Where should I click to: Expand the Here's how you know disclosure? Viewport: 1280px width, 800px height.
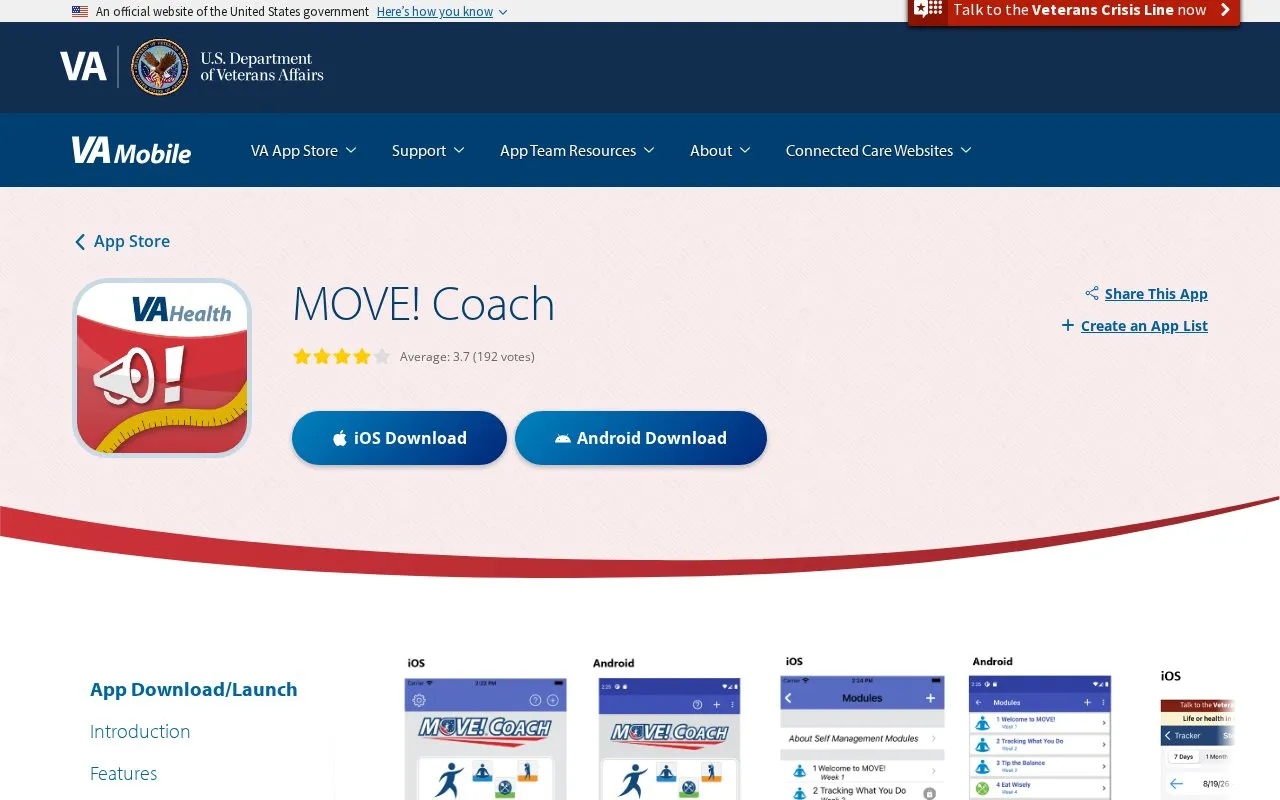[442, 11]
